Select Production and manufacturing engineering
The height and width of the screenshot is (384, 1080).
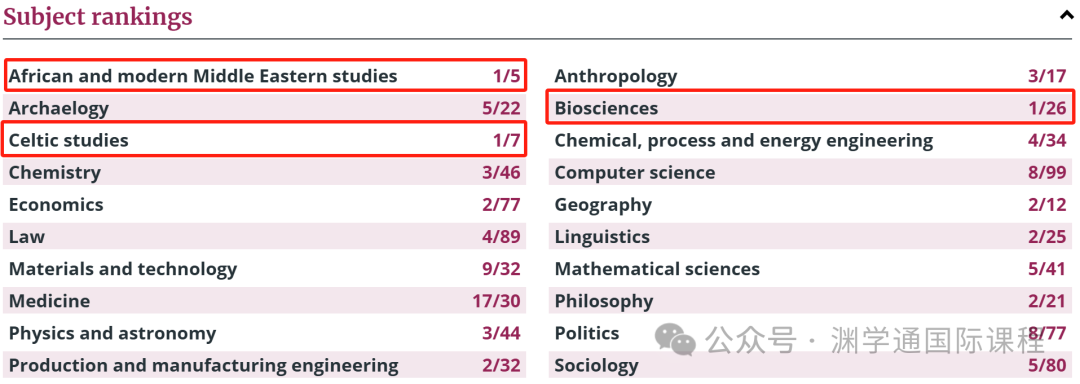coord(265,365)
